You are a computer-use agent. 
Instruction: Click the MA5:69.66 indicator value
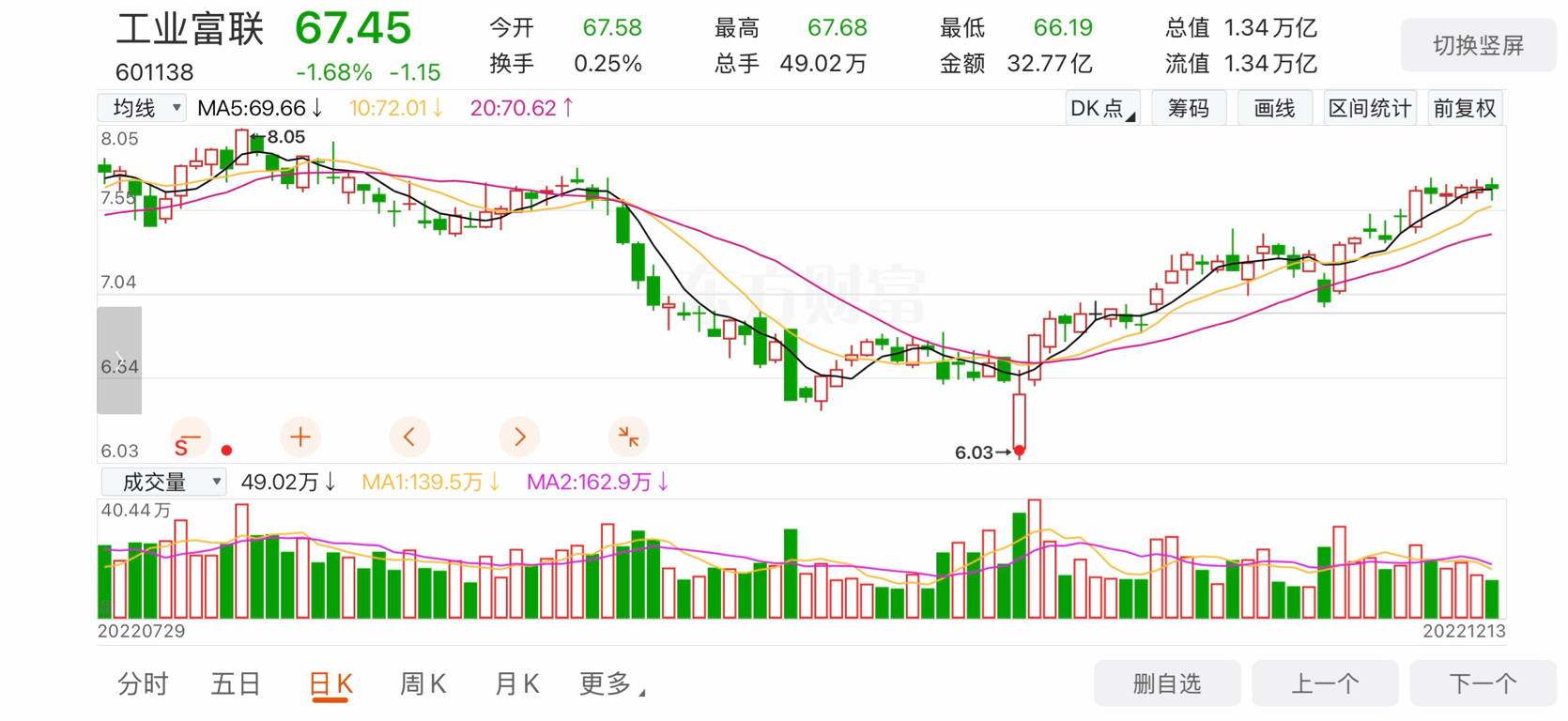click(x=260, y=108)
